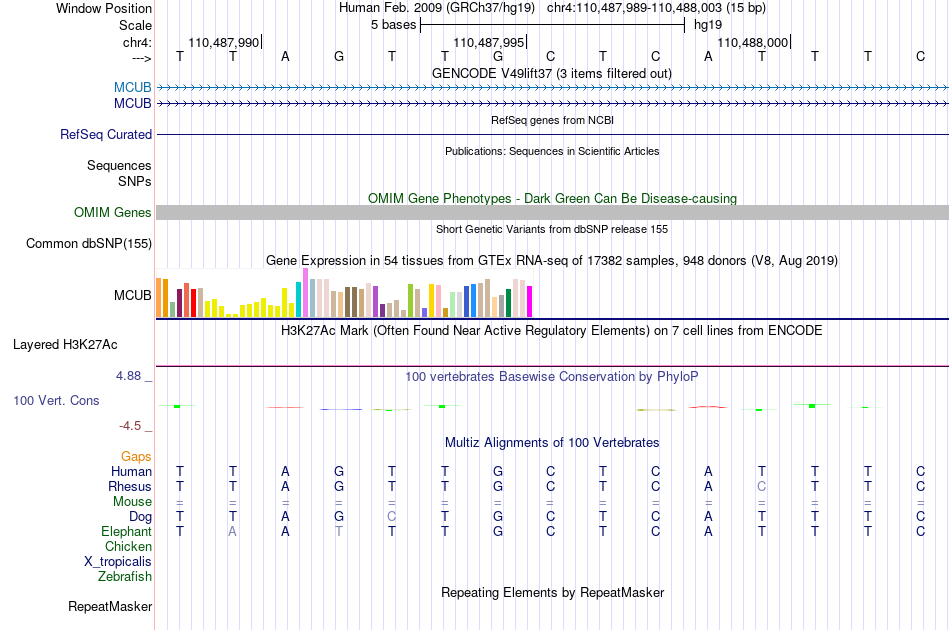Click the 4.88 conservation maximum value
The width and height of the screenshot is (950, 630).
click(128, 376)
